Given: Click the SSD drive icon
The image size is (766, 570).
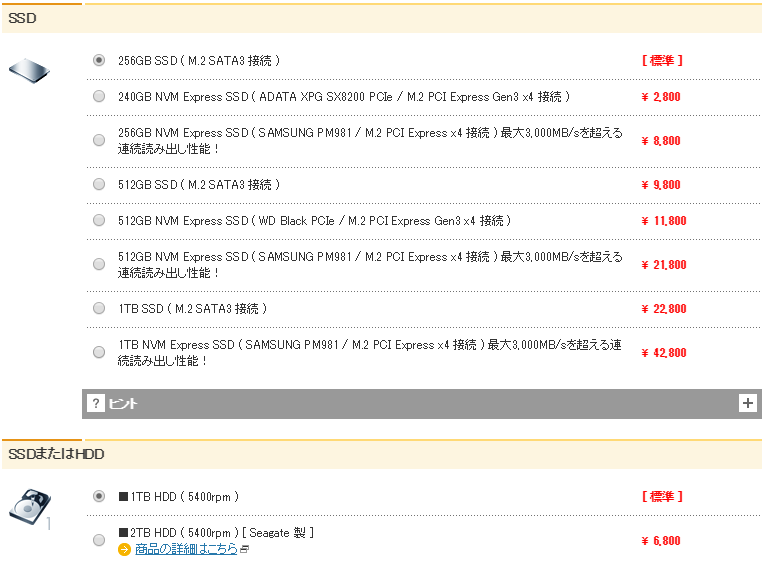Looking at the screenshot, I should pyautogui.click(x=31, y=70).
